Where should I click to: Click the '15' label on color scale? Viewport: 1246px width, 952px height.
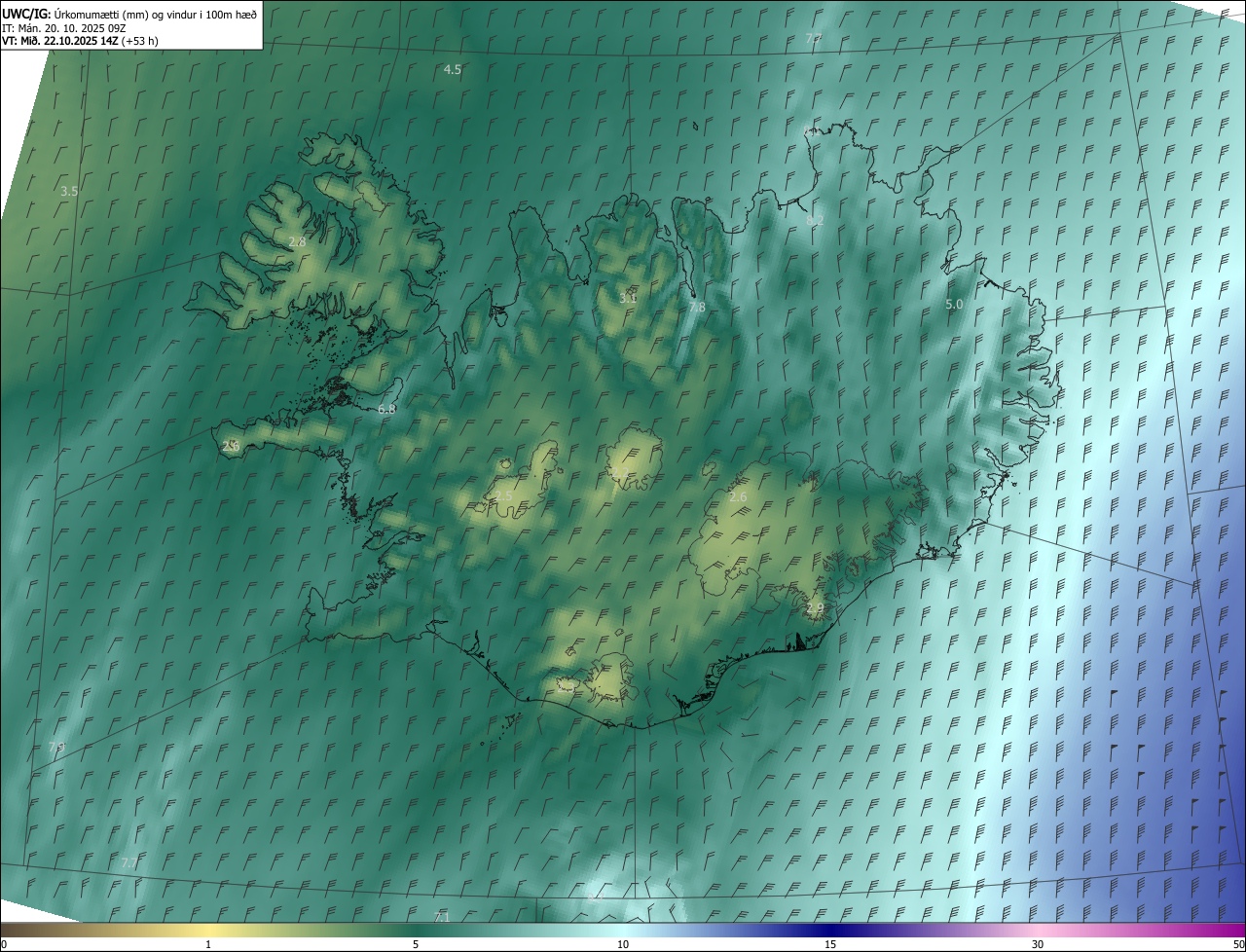point(830,945)
